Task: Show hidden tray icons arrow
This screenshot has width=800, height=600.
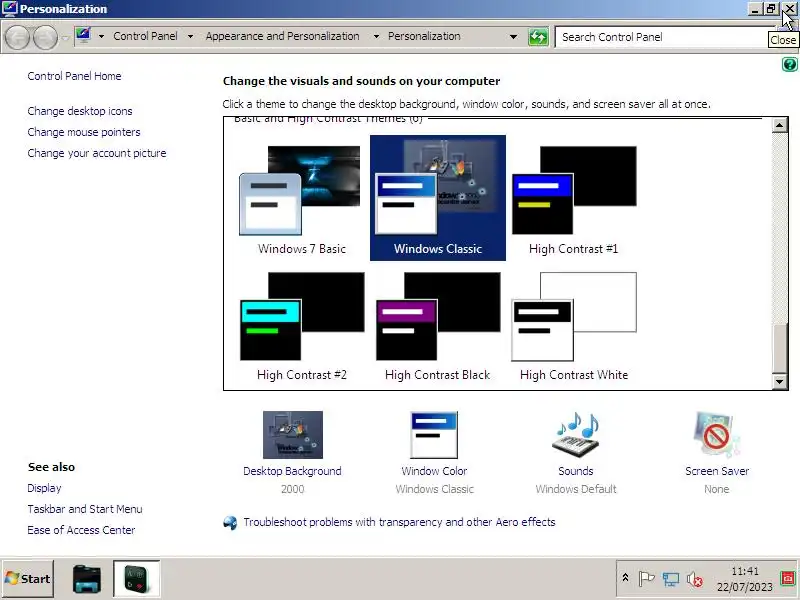Action: pyautogui.click(x=625, y=578)
